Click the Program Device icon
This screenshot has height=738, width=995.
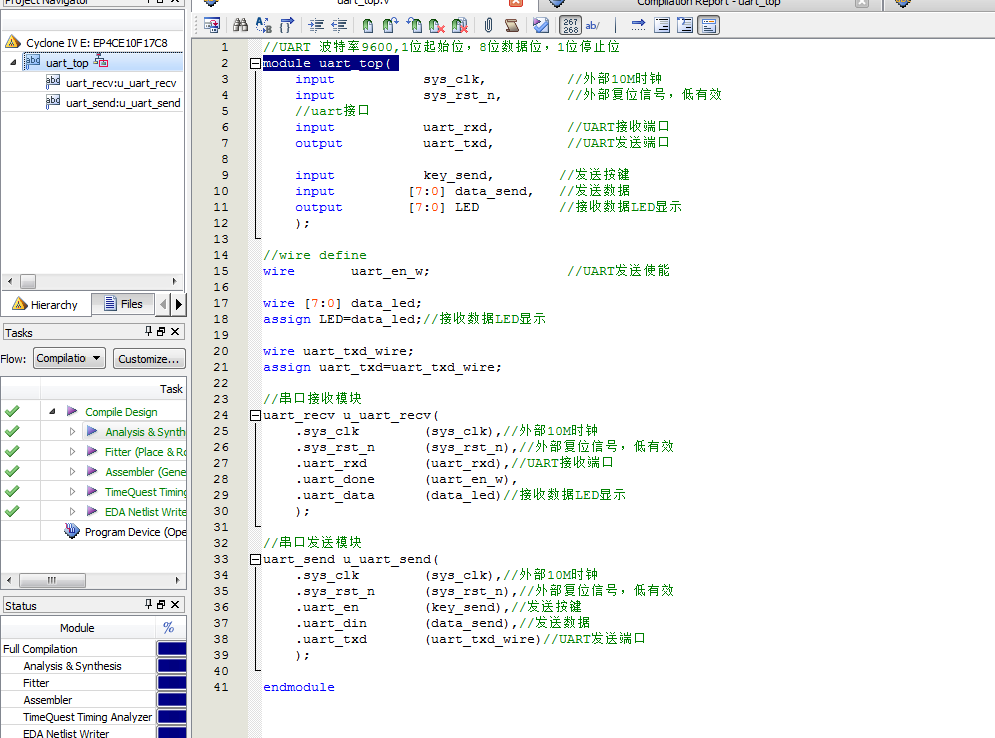[72, 532]
